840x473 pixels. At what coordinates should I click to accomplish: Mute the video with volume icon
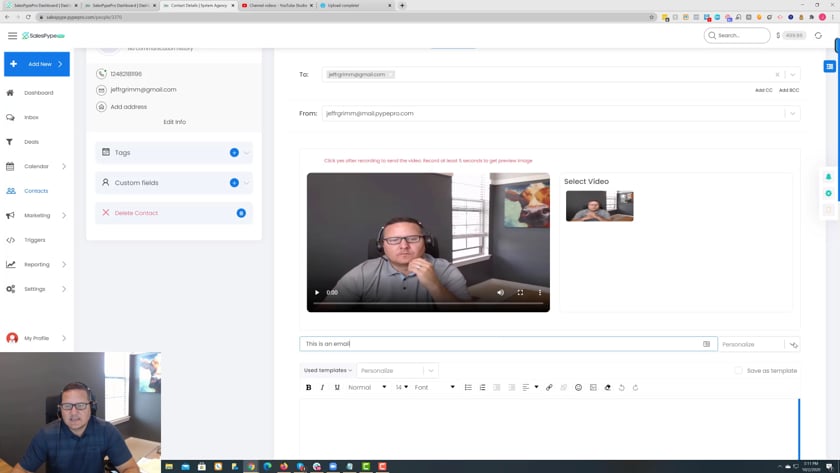point(500,292)
